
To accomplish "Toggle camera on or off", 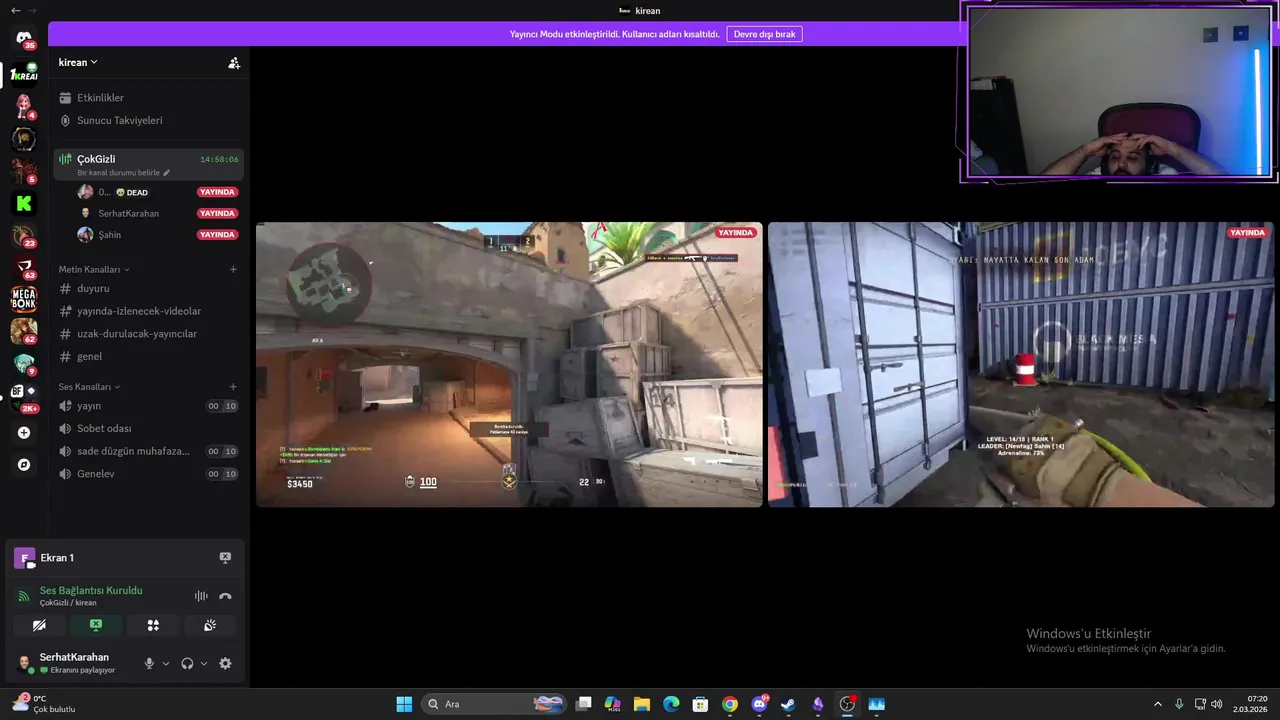I will [39, 625].
